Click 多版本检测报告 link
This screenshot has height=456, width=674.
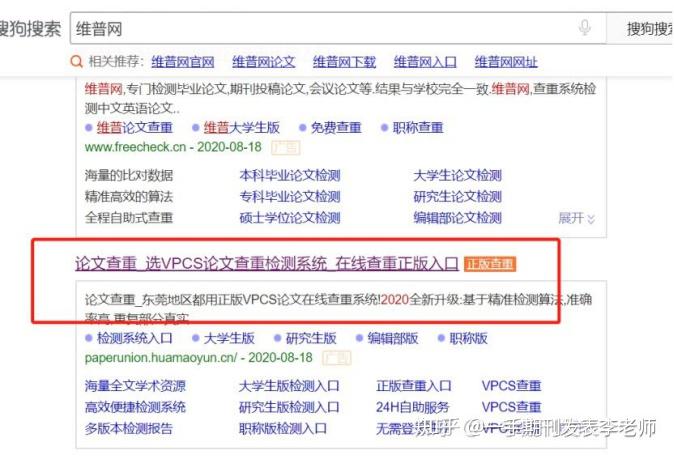[x=129, y=428]
